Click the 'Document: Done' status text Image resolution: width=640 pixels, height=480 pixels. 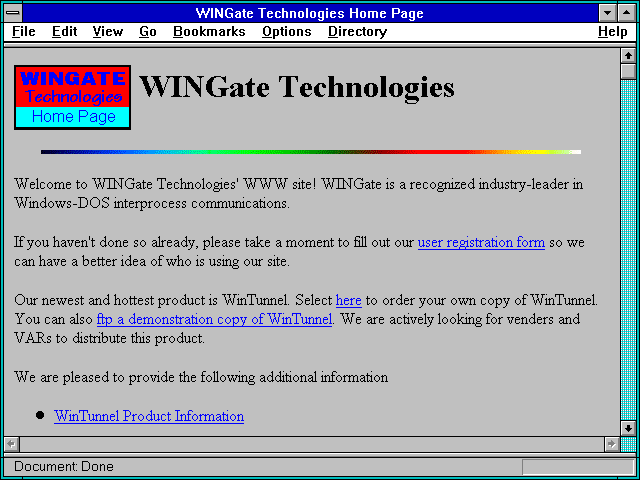pyautogui.click(x=64, y=467)
